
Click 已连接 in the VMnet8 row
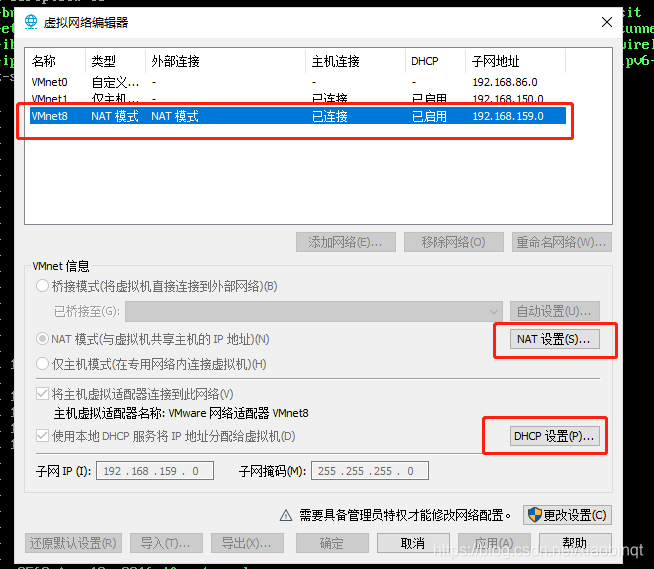click(x=330, y=116)
